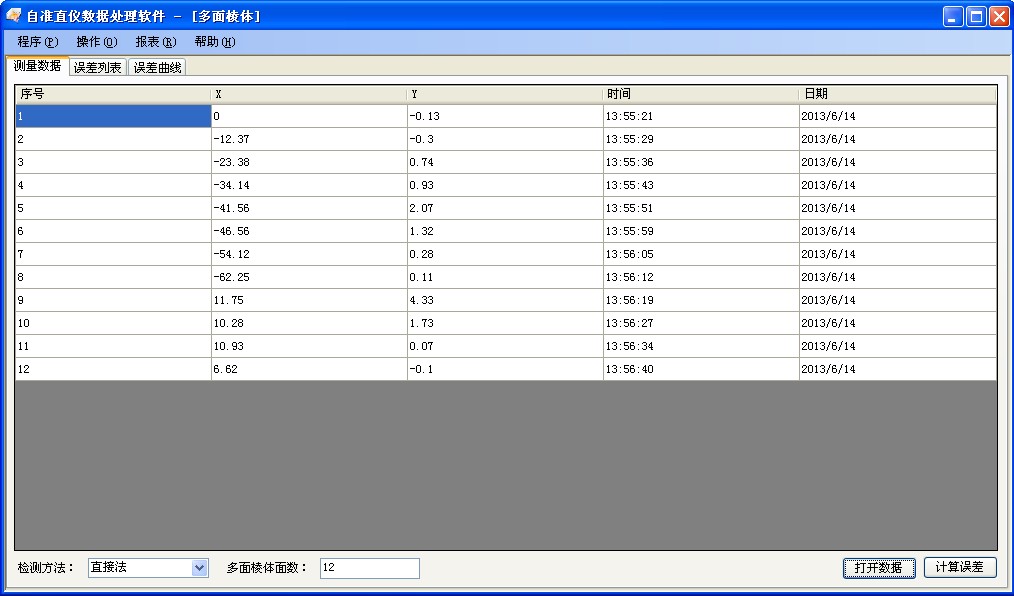1014x596 pixels.
Task: Click the 打开数据 button
Action: tap(878, 567)
